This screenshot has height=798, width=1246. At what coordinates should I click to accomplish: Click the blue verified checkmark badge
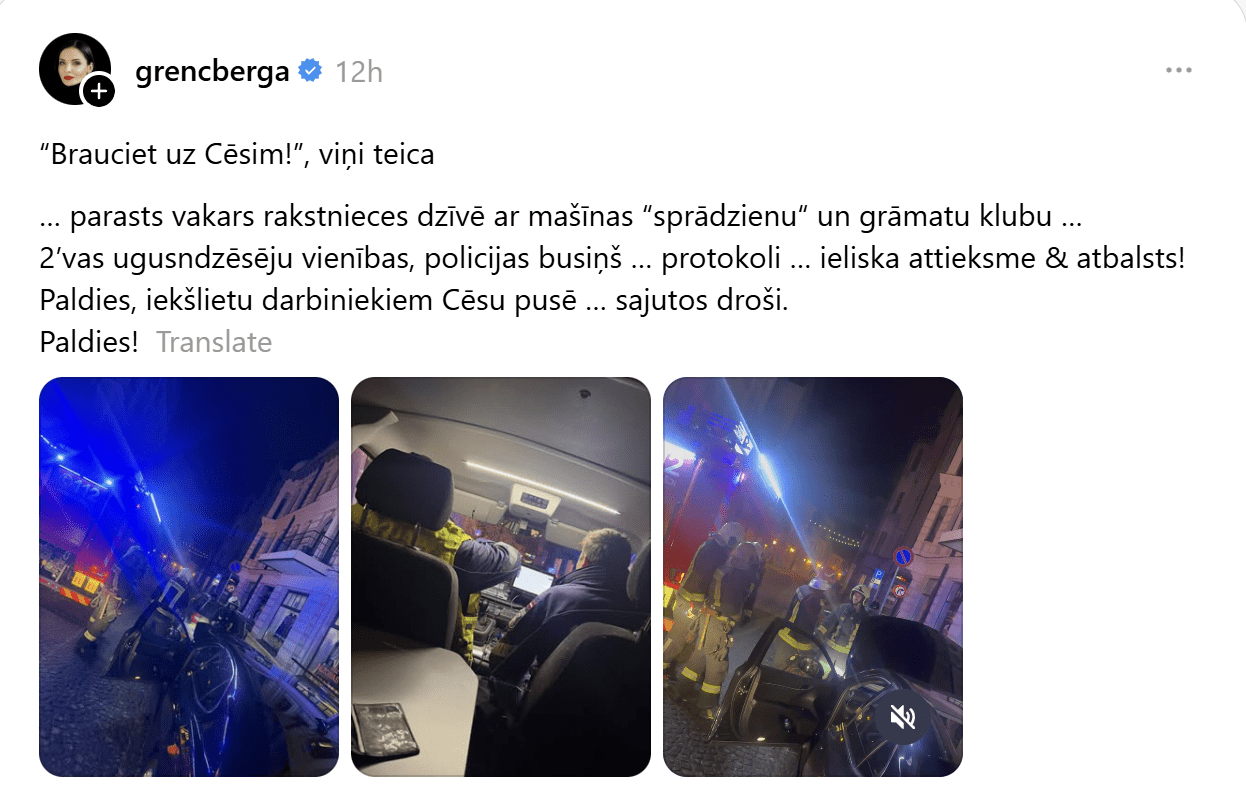311,71
